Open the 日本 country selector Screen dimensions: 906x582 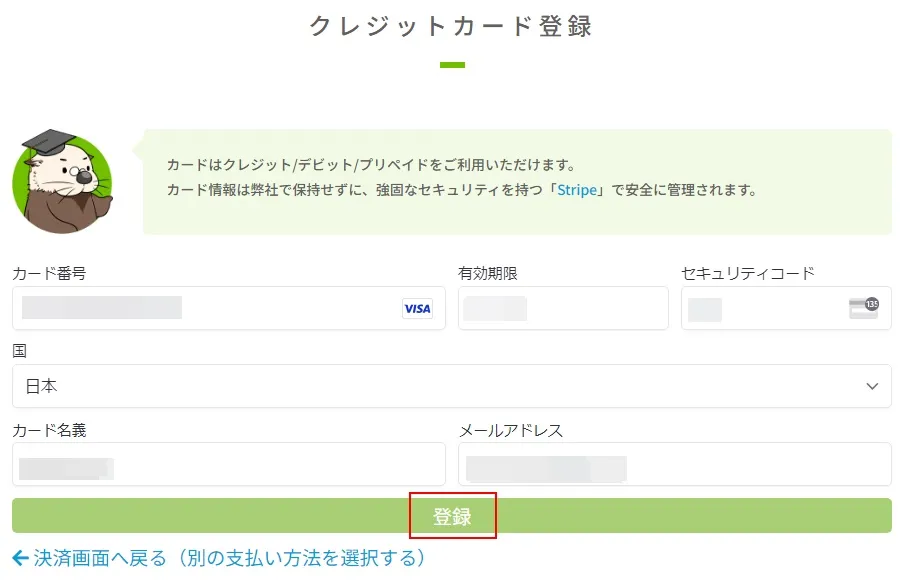tap(452, 386)
